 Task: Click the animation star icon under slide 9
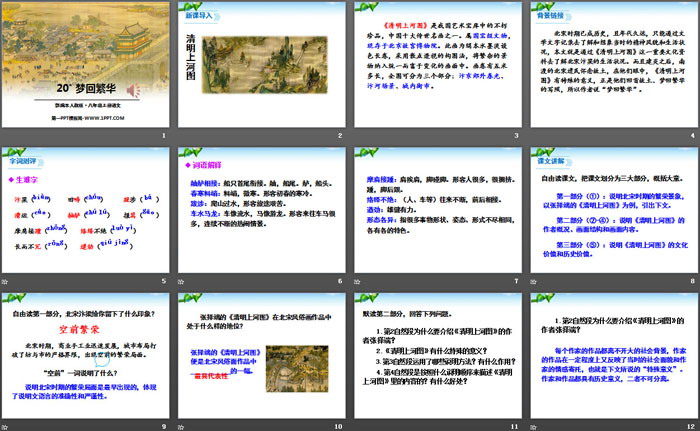pyautogui.click(x=5, y=427)
